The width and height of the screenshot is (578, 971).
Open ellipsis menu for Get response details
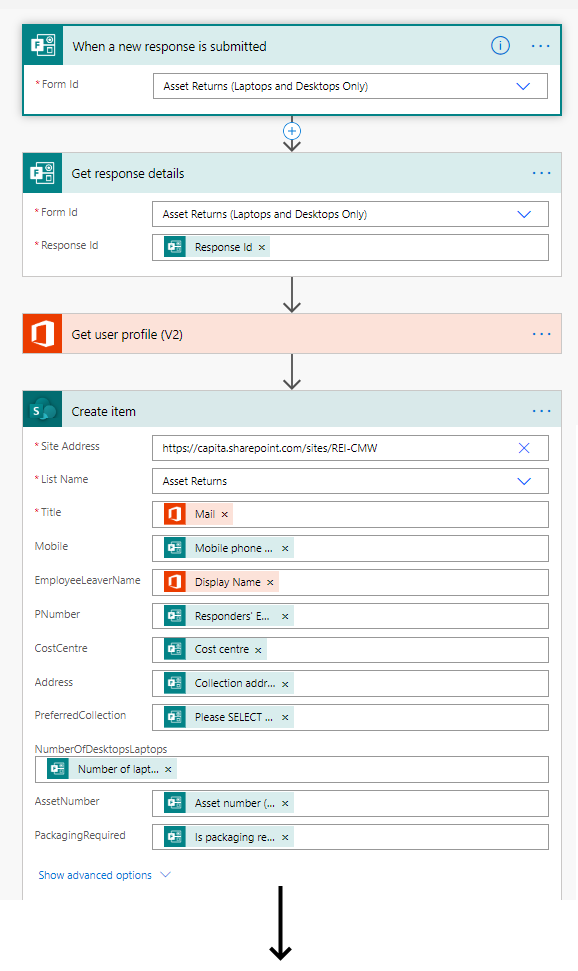click(x=541, y=173)
